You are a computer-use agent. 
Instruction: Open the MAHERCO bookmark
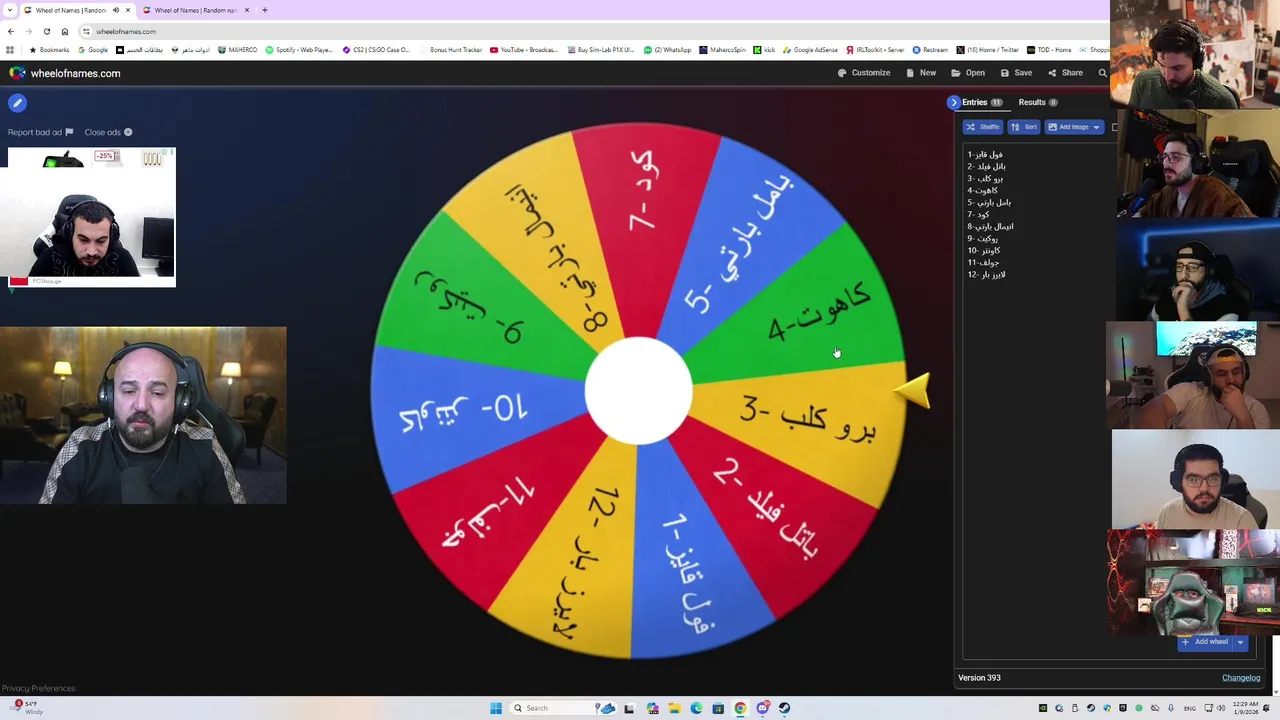pos(236,50)
